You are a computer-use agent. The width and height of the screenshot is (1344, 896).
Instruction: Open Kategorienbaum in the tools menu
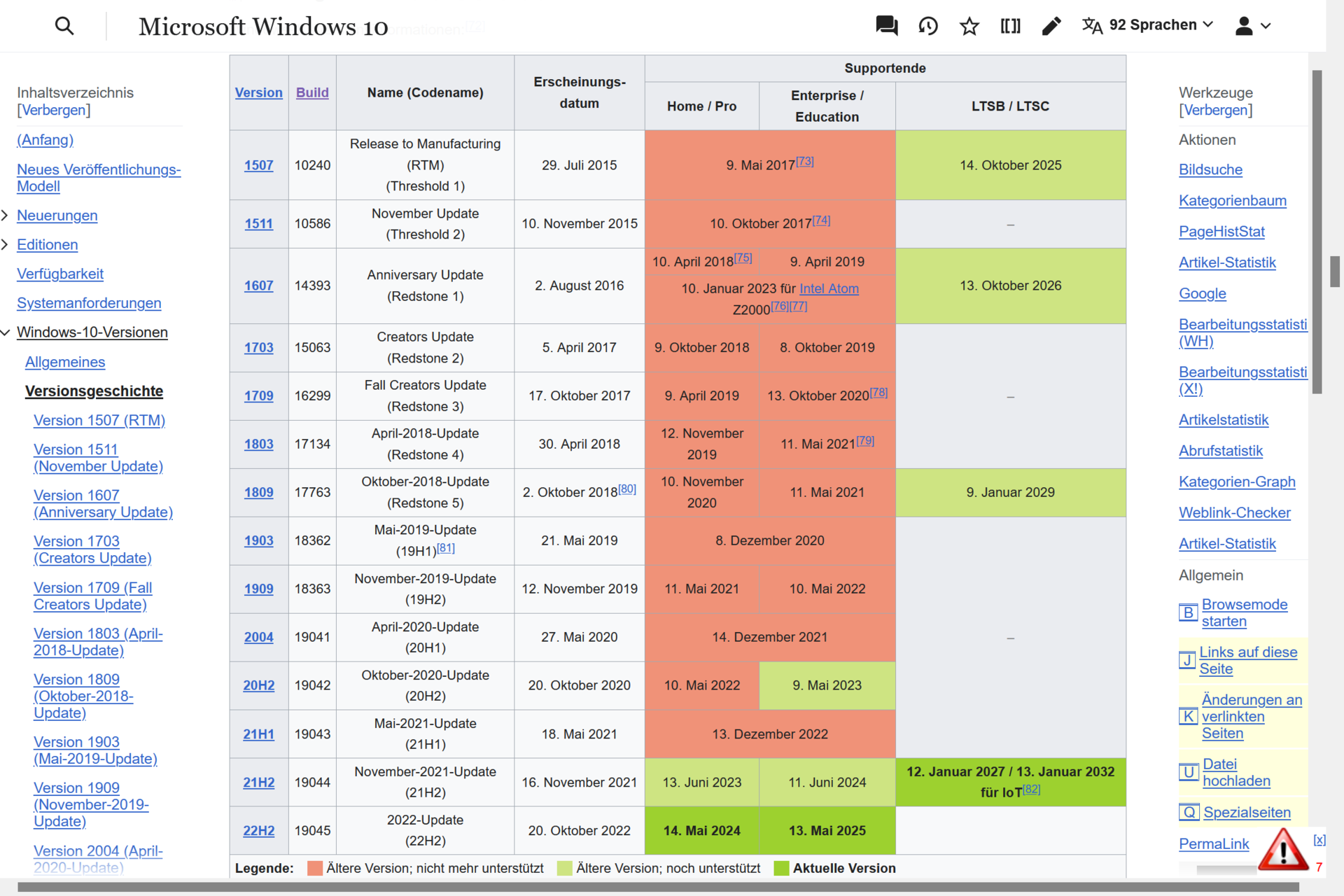coord(1232,201)
